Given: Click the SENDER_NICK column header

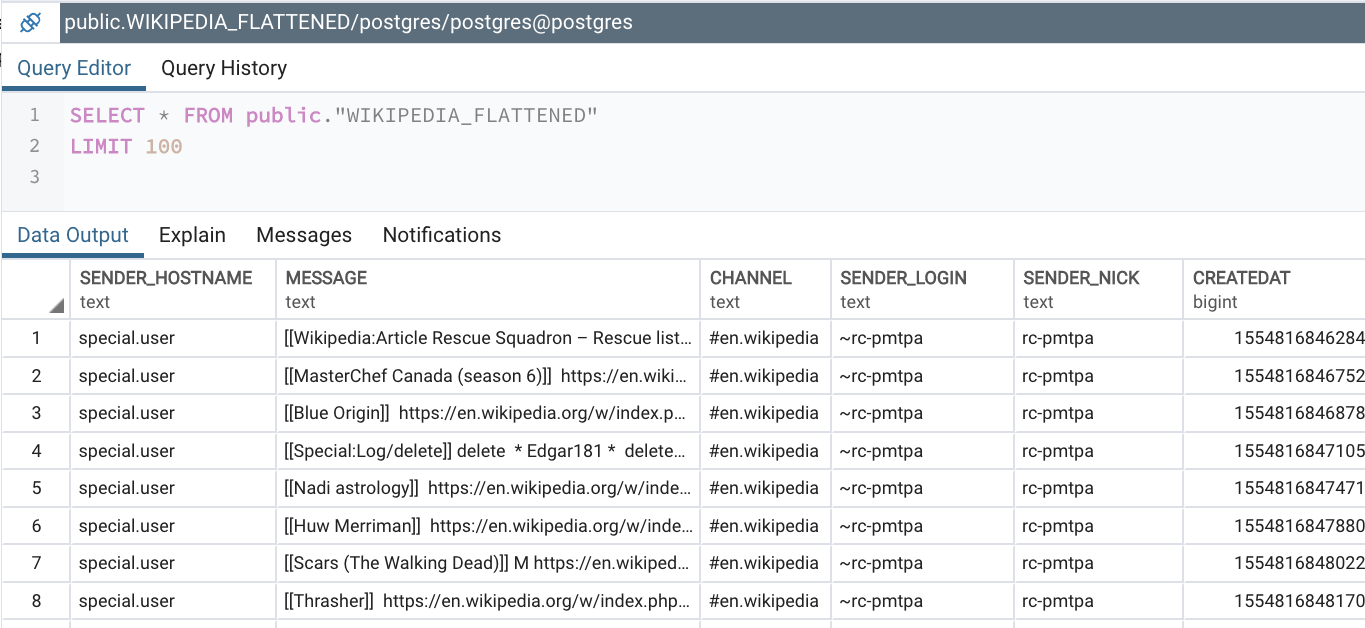Looking at the screenshot, I should [x=1098, y=290].
